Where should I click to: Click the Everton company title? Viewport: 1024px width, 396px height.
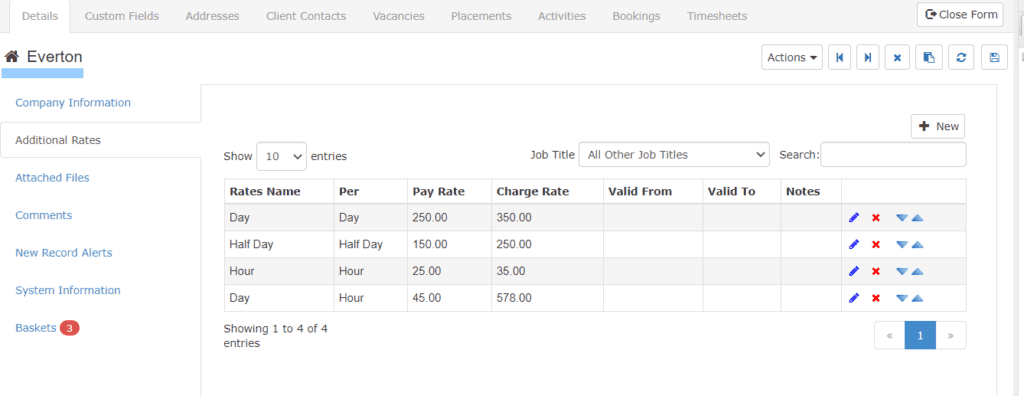point(54,57)
